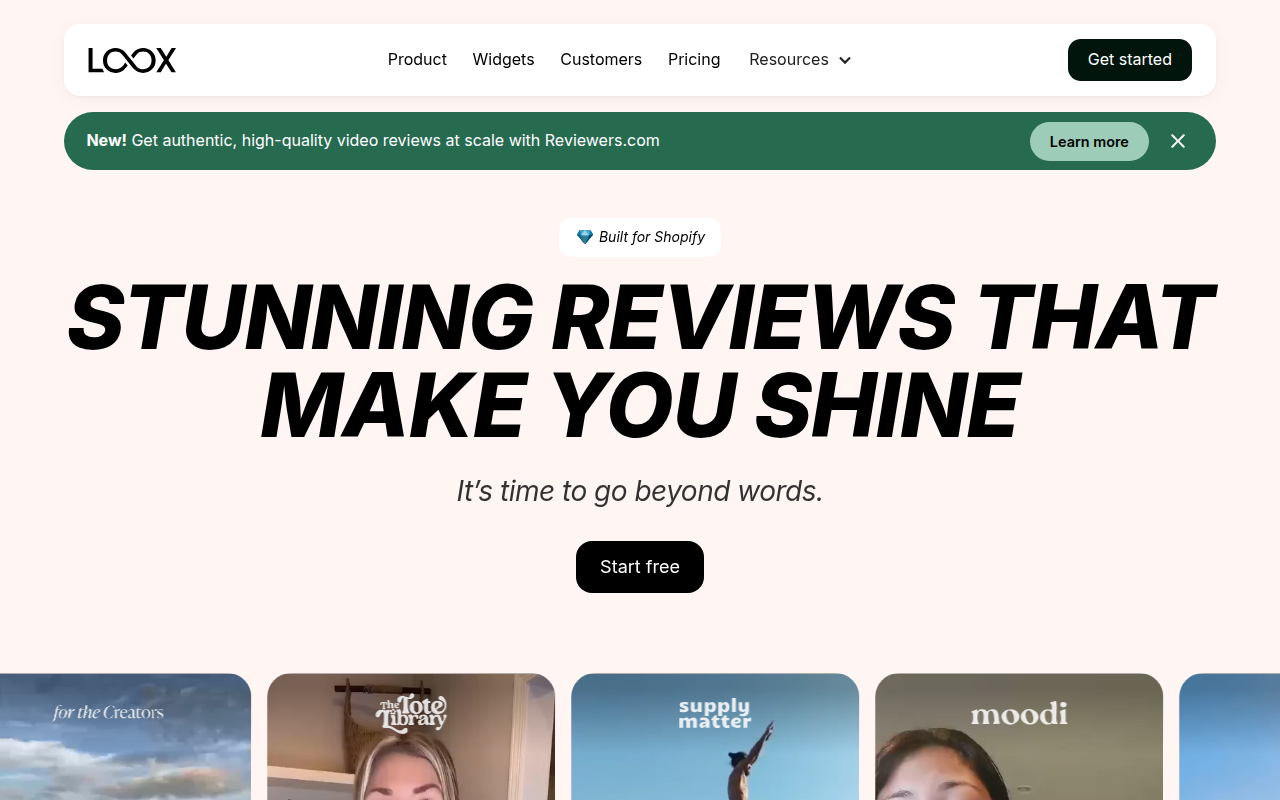Go to the Widgets page
Viewport: 1280px width, 800px height.
tap(503, 60)
